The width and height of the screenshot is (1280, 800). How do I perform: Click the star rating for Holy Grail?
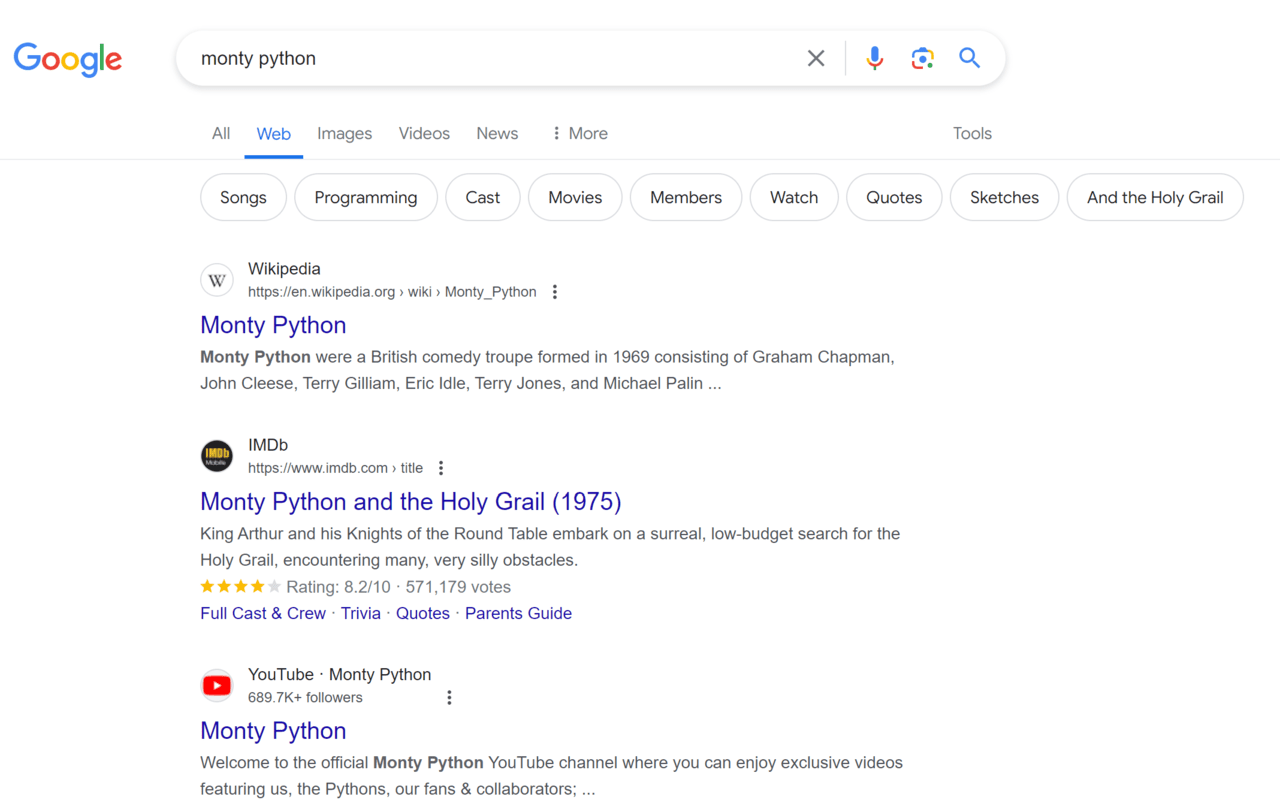pyautogui.click(x=240, y=586)
